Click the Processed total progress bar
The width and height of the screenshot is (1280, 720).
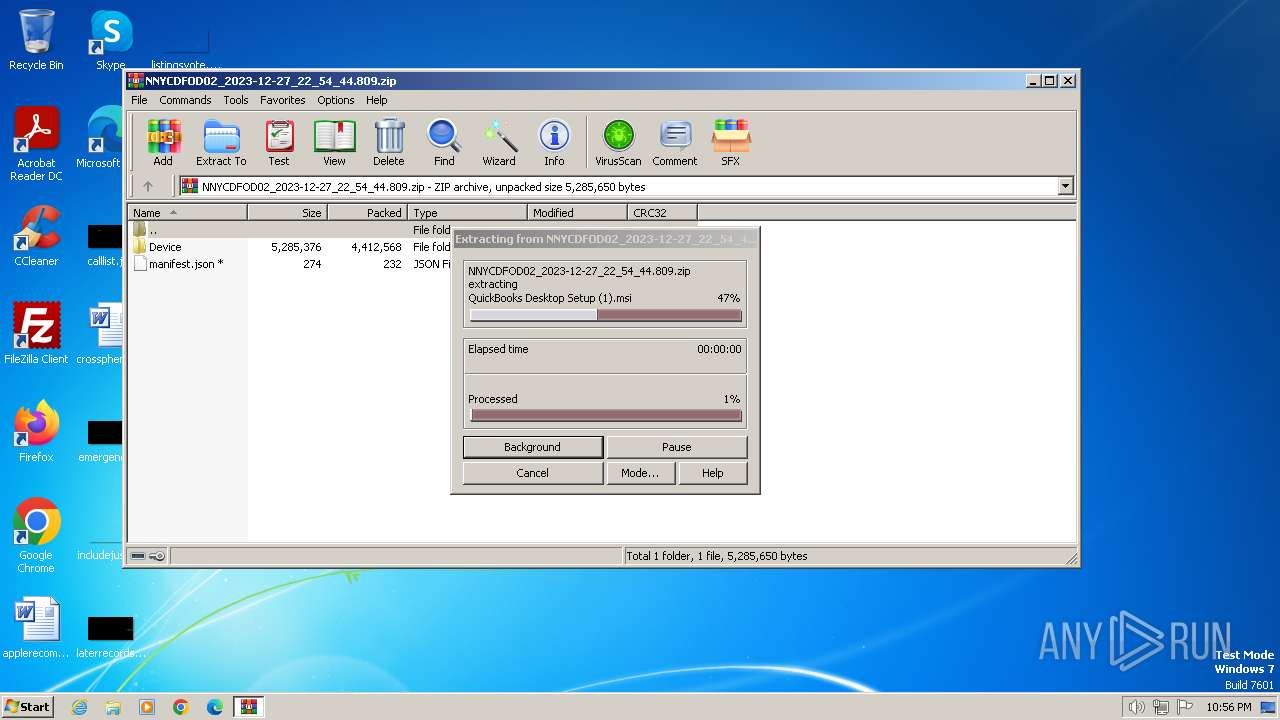pos(606,415)
